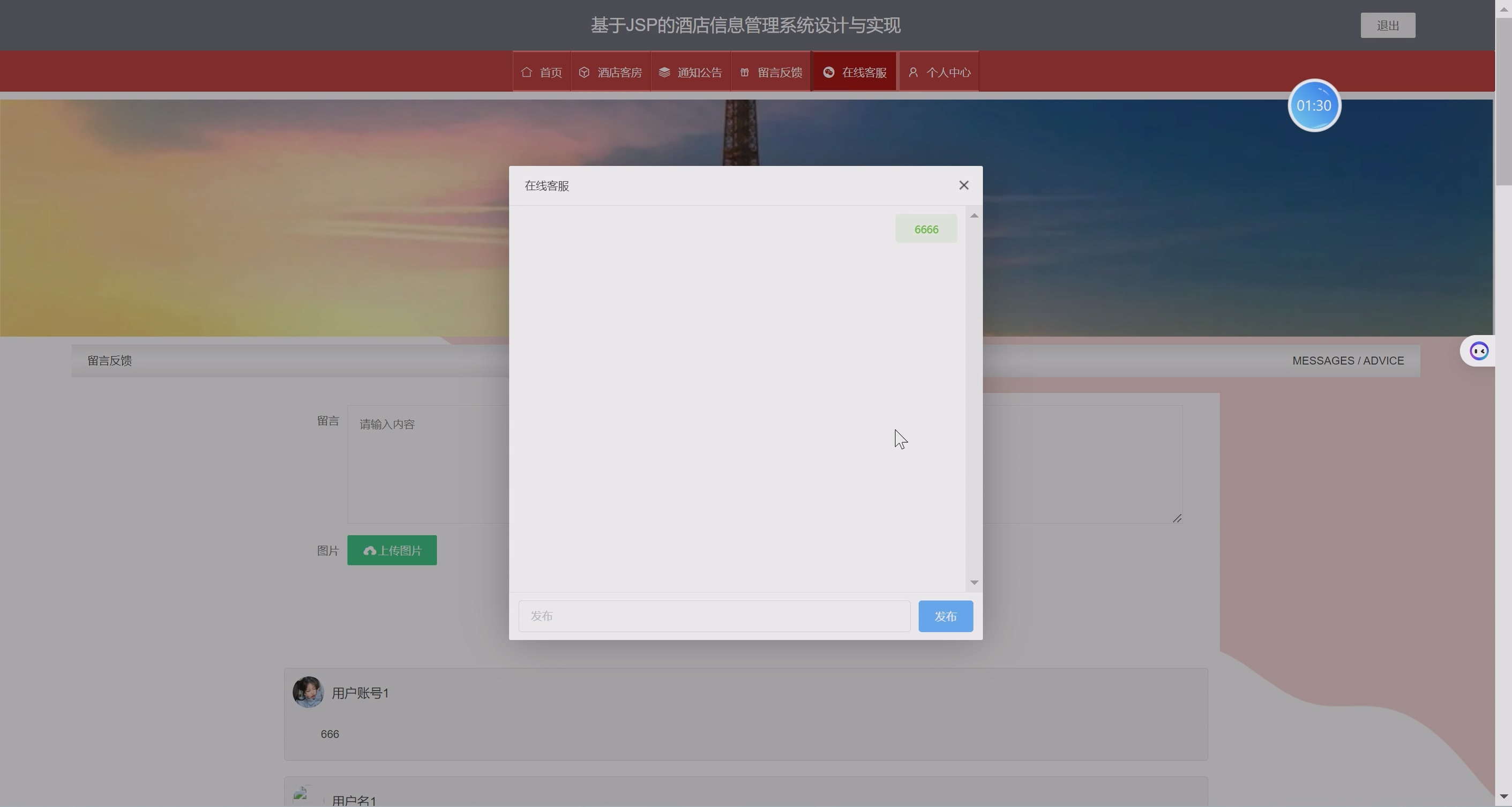Click the chat icon beside 在线客服

(x=829, y=72)
